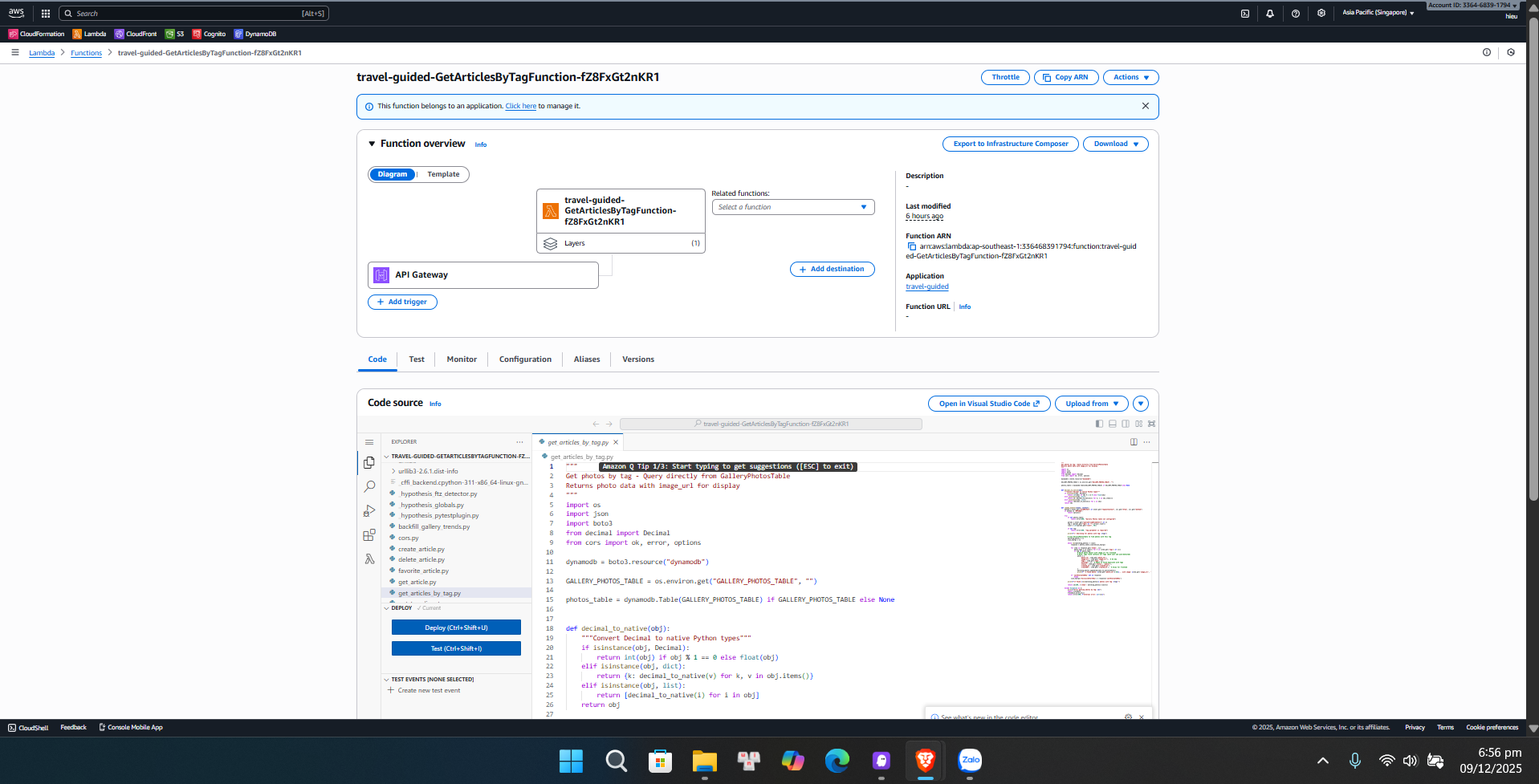Click the AWS console search field

[193, 13]
